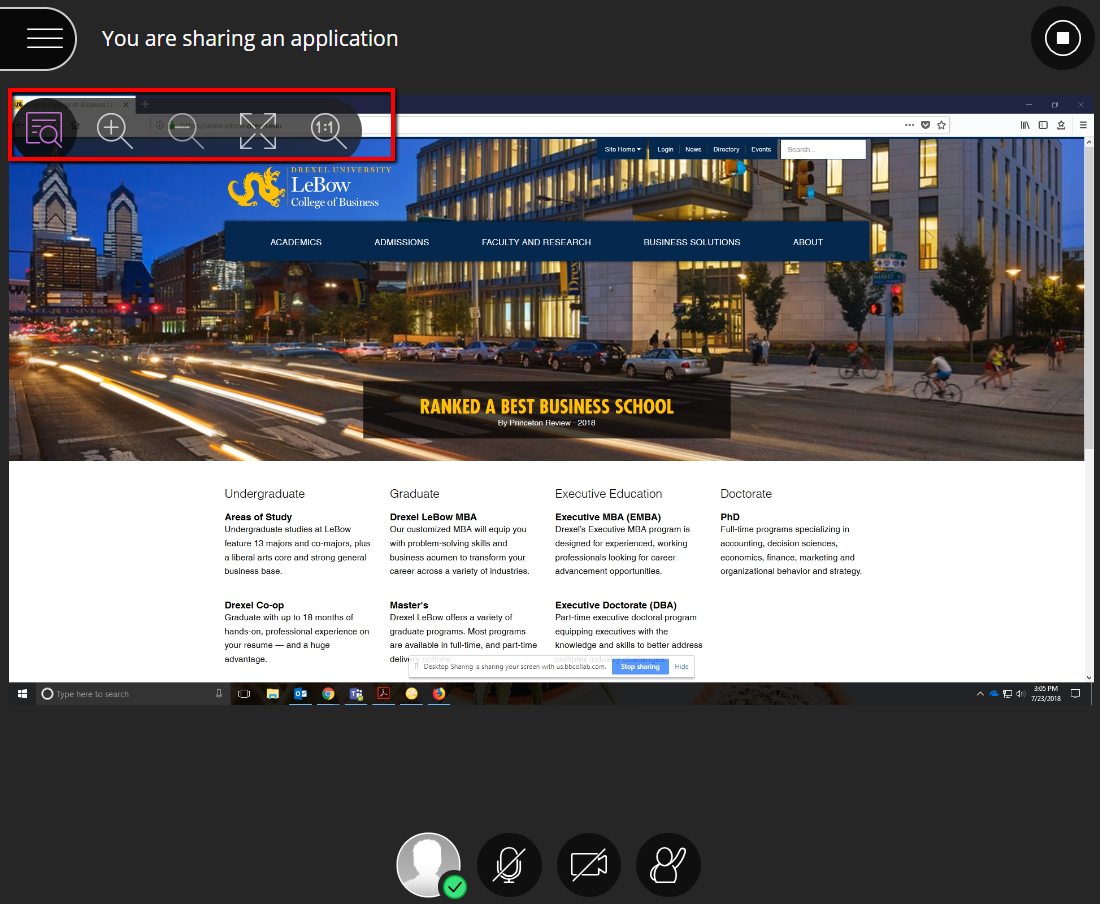Open Chrome from the taskbar
1100x904 pixels.
point(328,694)
